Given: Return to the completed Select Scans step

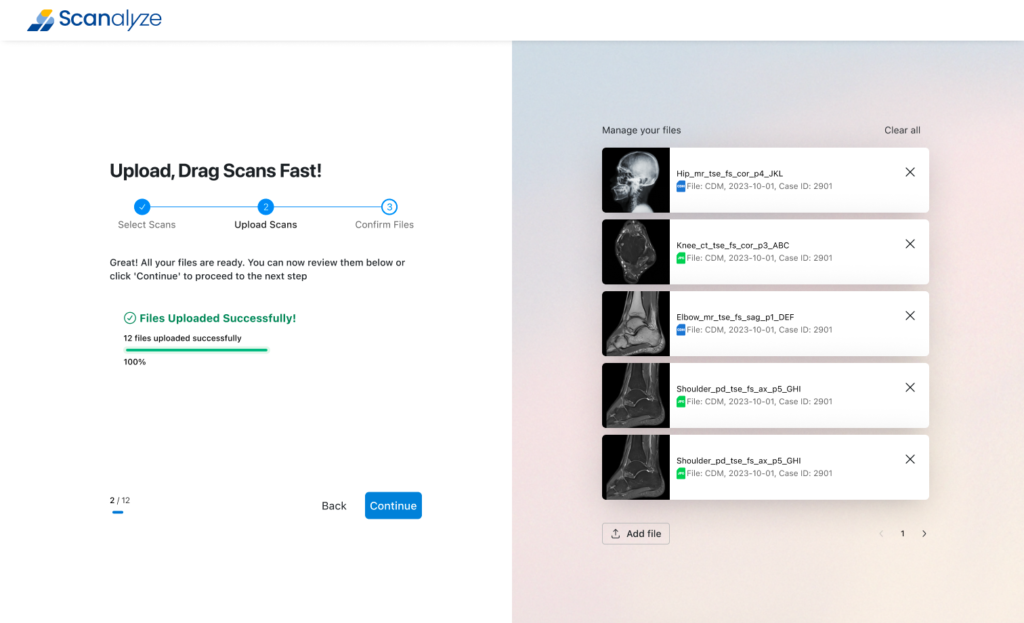Looking at the screenshot, I should (142, 207).
